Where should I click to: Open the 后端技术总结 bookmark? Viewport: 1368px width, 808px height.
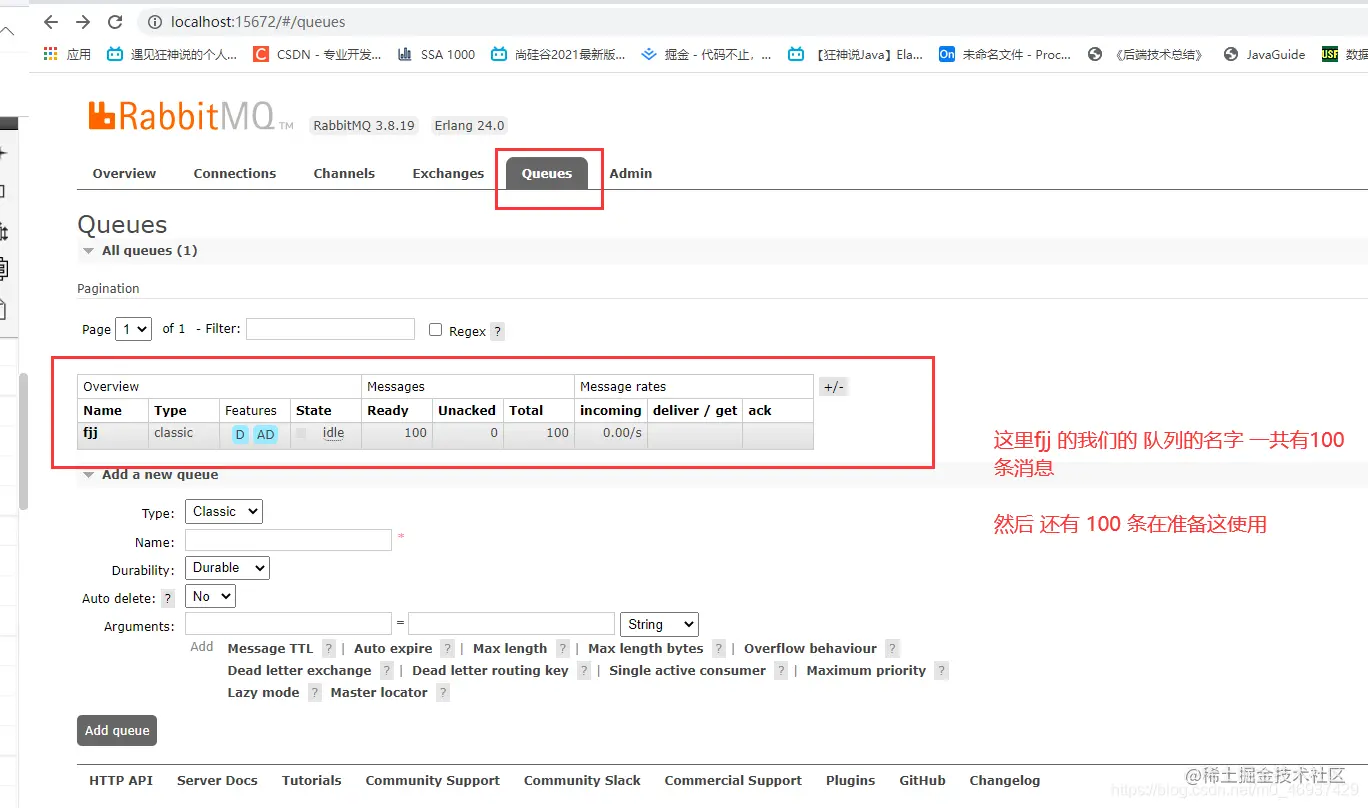(1146, 55)
